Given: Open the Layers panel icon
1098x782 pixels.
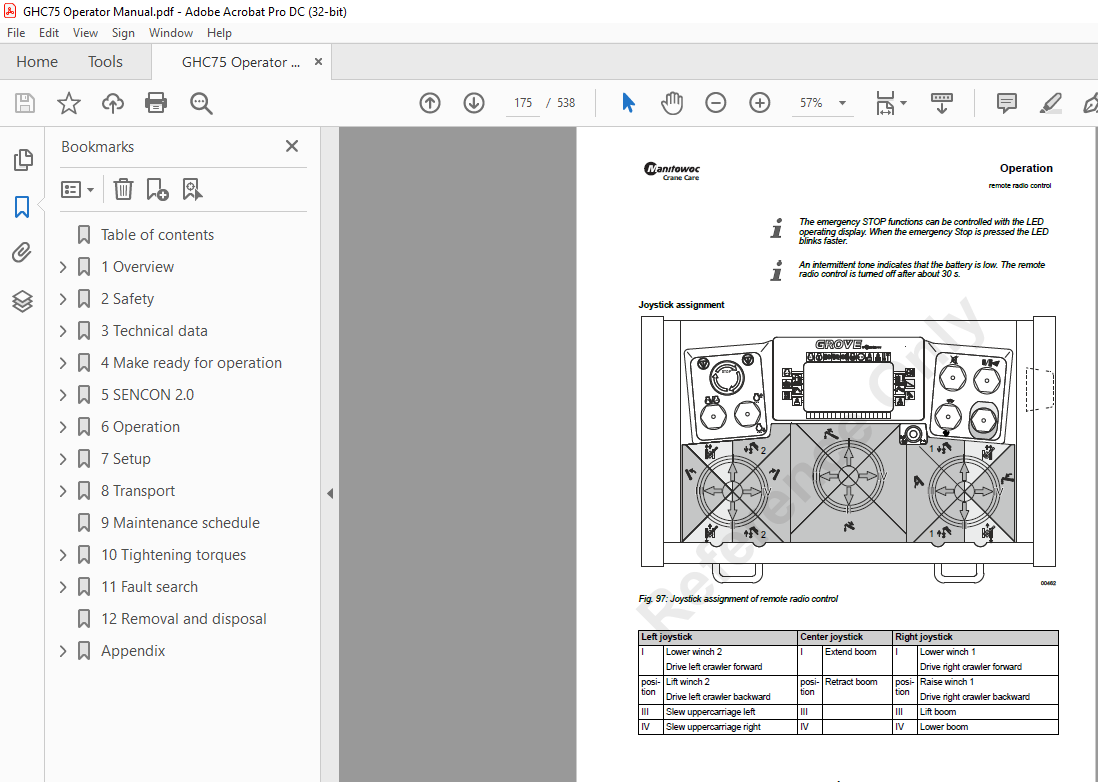Looking at the screenshot, I should tap(22, 301).
